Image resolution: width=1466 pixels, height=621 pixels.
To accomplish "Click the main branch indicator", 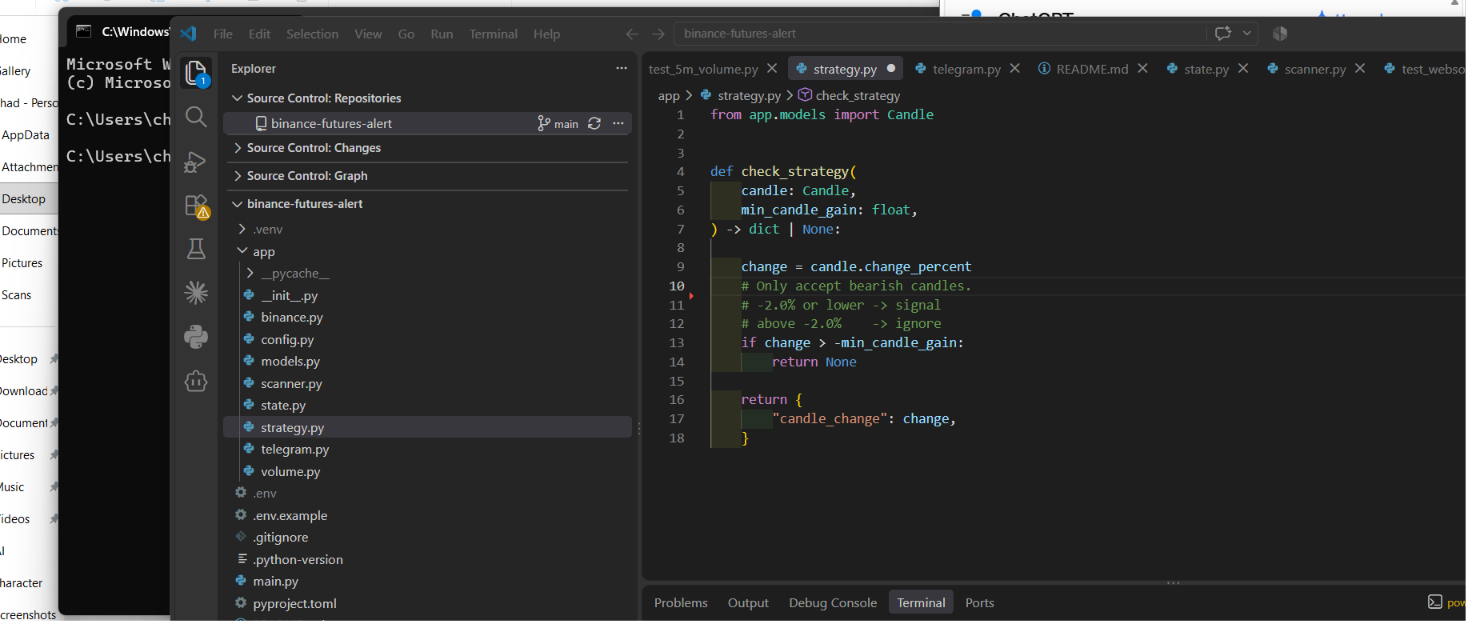I will click(x=558, y=124).
